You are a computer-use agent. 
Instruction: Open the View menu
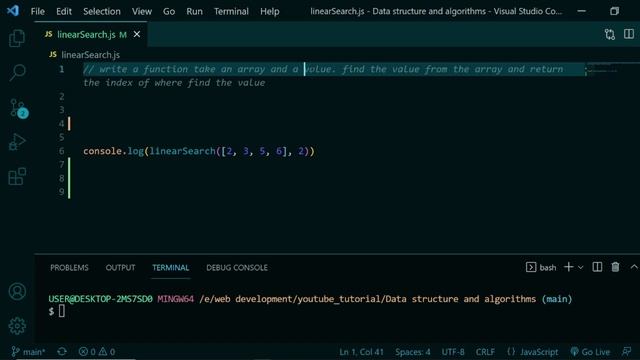(142, 11)
